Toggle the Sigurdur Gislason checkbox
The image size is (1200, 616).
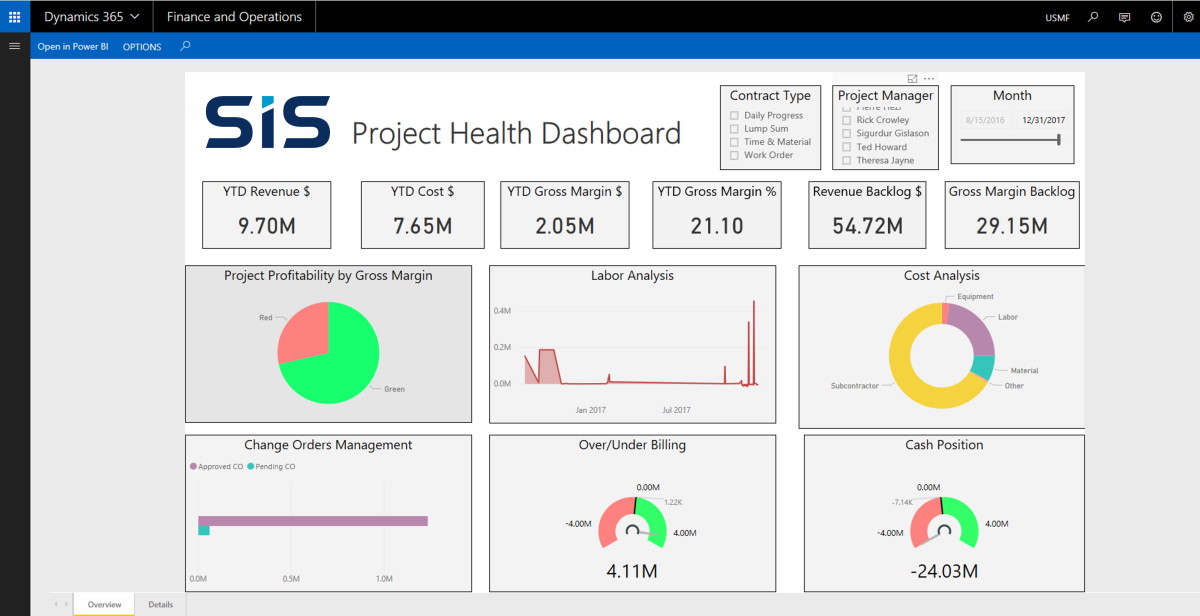pos(847,133)
